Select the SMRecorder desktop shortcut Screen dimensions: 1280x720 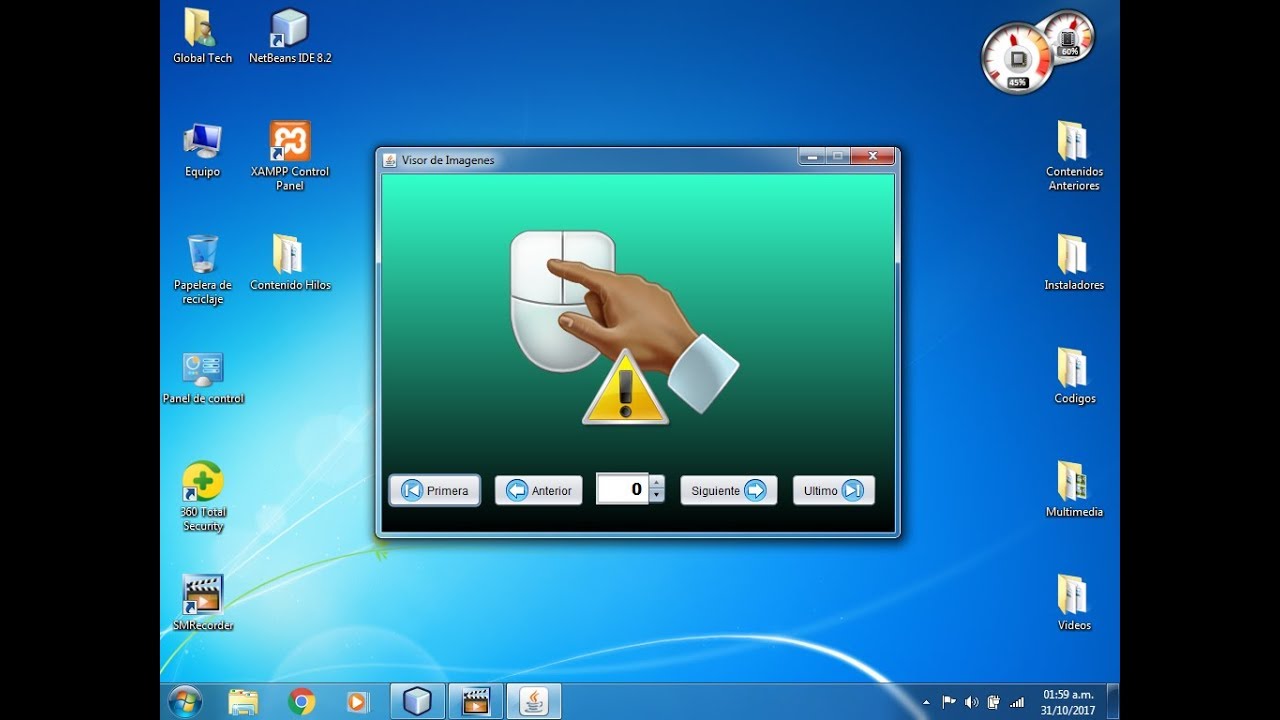(x=203, y=603)
